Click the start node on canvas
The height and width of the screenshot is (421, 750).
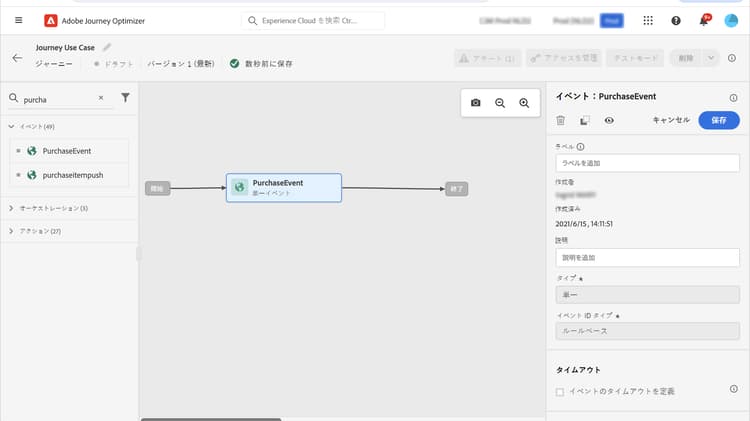click(157, 188)
